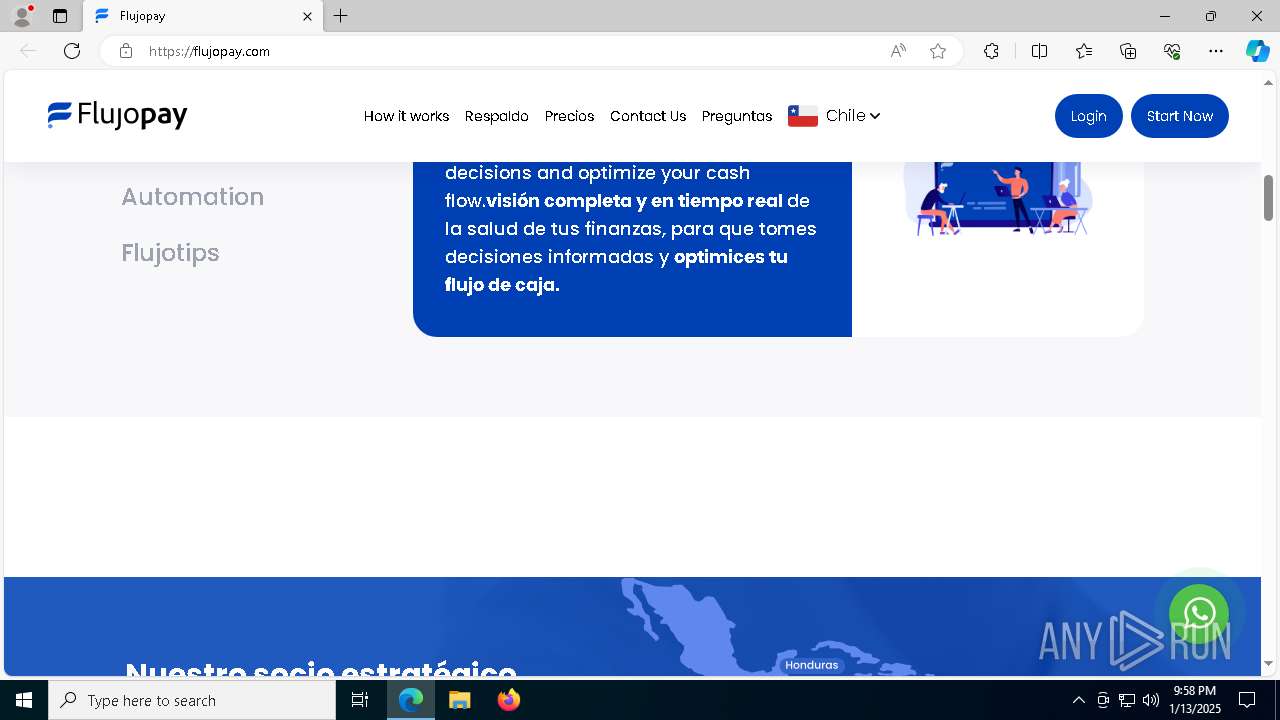Open Edge Settings and more menu
This screenshot has width=1280, height=720.
click(x=1216, y=51)
